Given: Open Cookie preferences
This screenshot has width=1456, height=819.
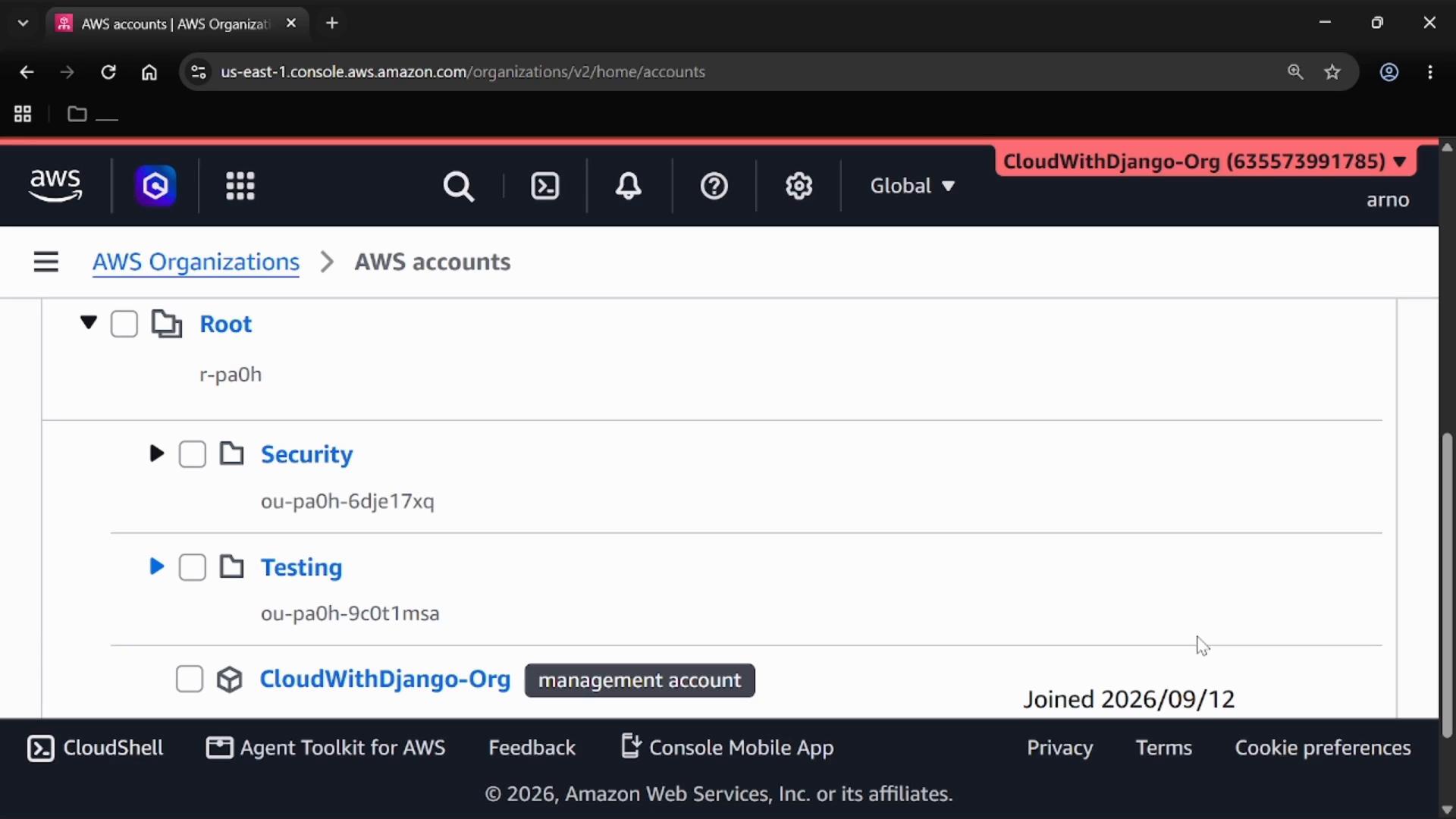Looking at the screenshot, I should pyautogui.click(x=1323, y=748).
